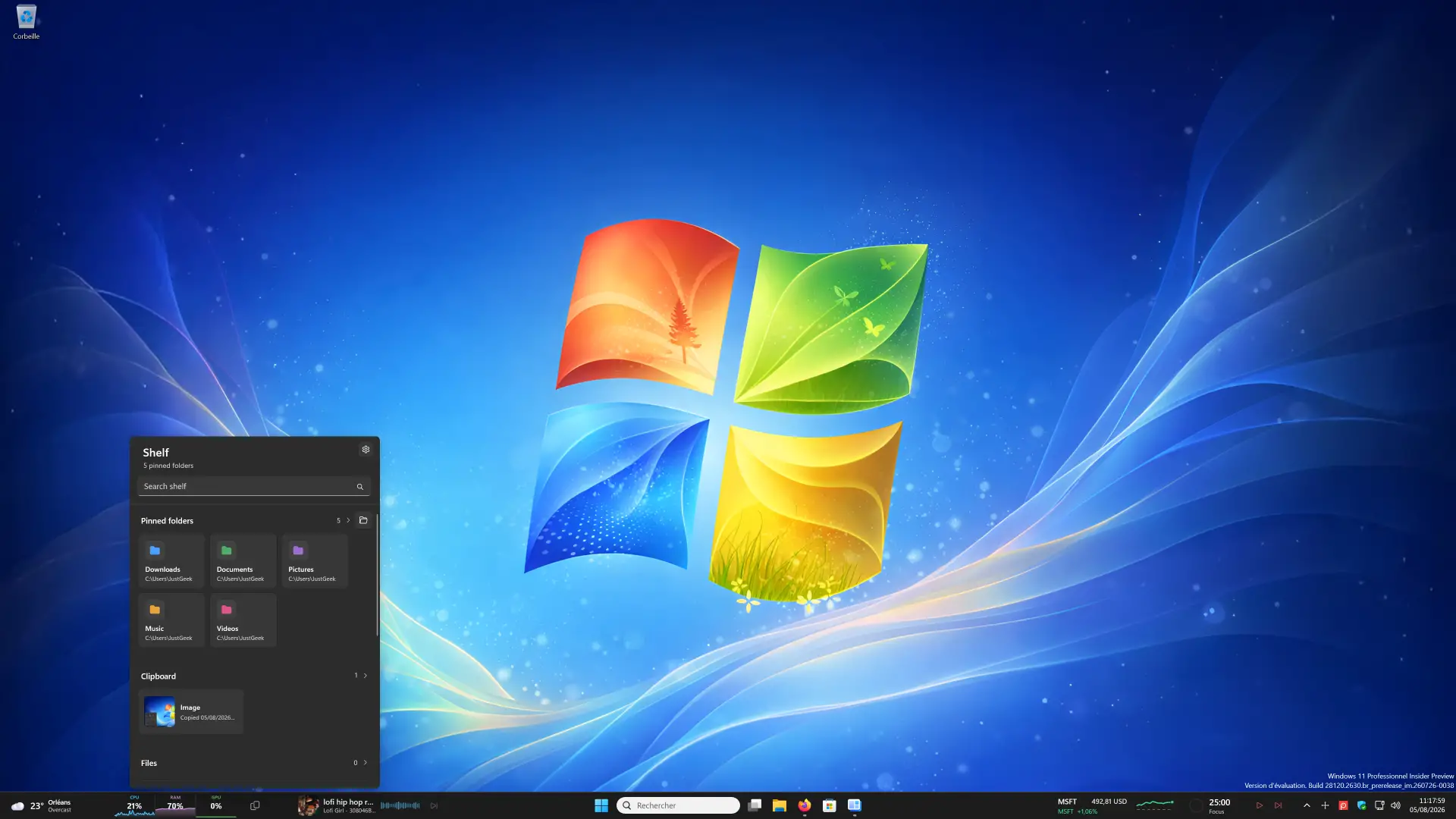Open network status tray icon

[x=1379, y=805]
